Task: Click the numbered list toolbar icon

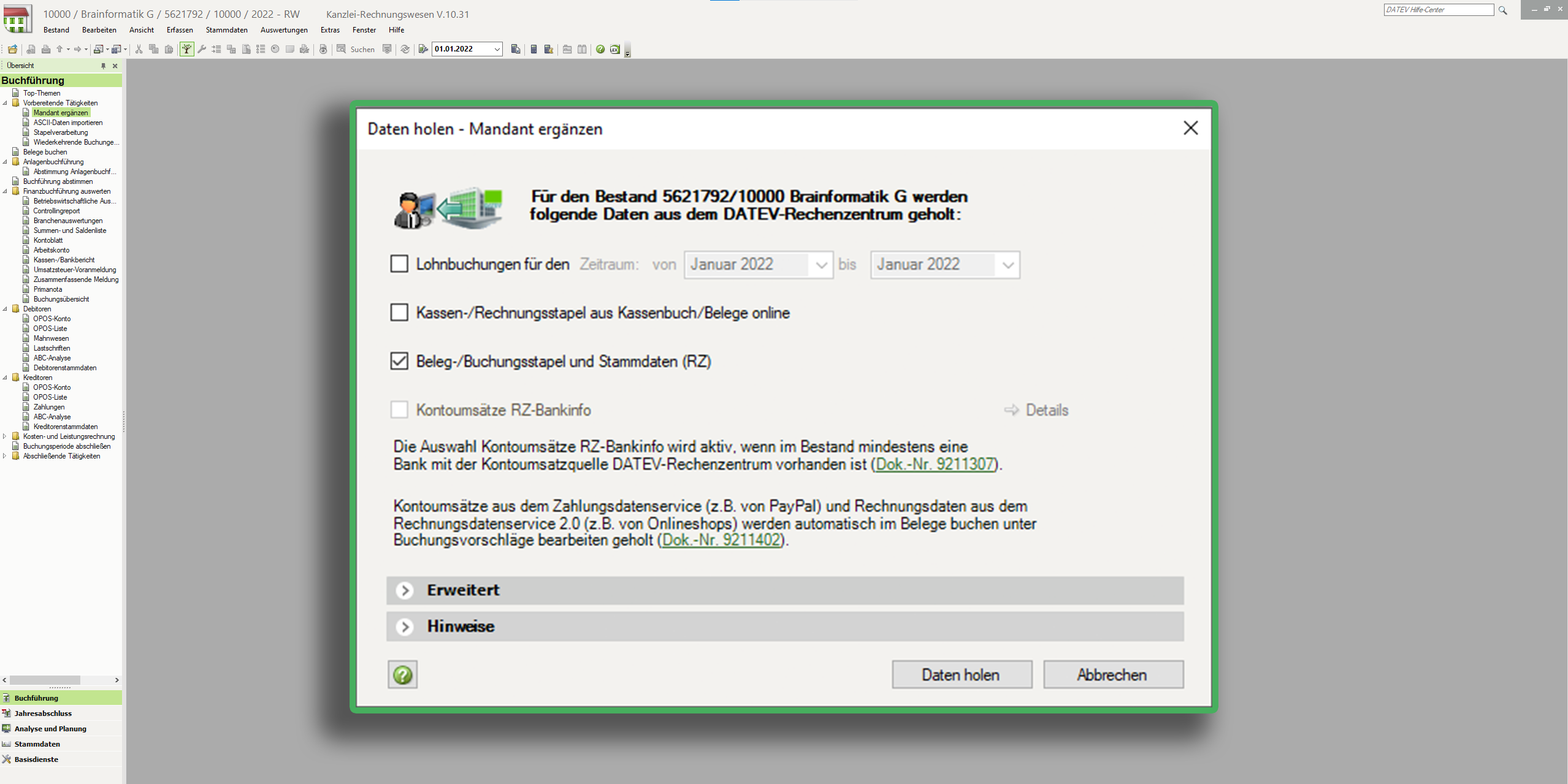Action: coord(261,49)
